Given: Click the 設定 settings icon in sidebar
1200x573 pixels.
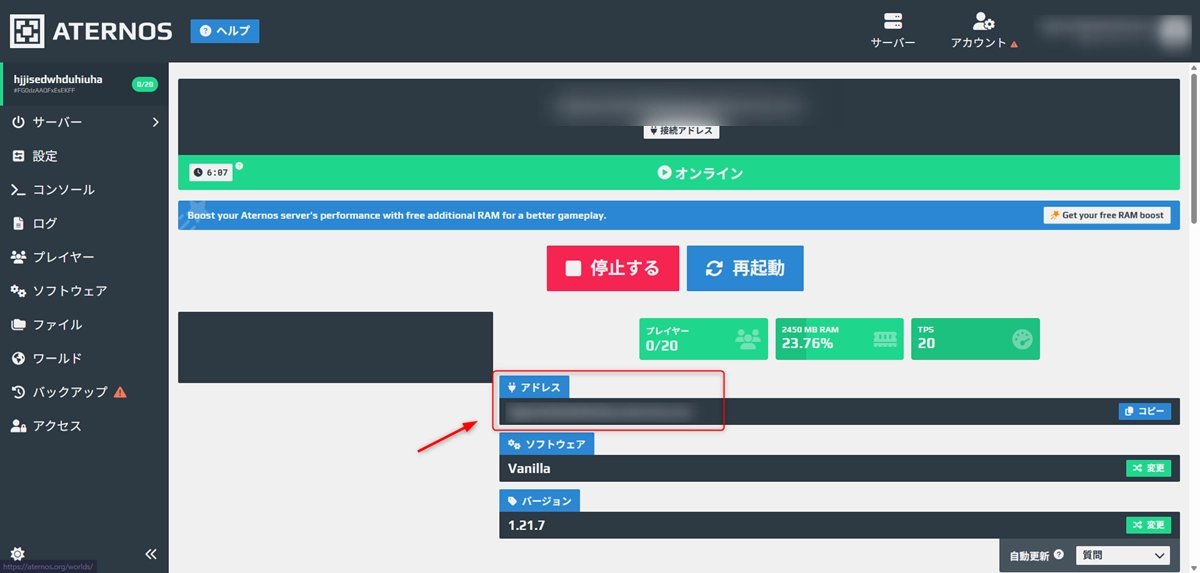Looking at the screenshot, I should [x=18, y=156].
